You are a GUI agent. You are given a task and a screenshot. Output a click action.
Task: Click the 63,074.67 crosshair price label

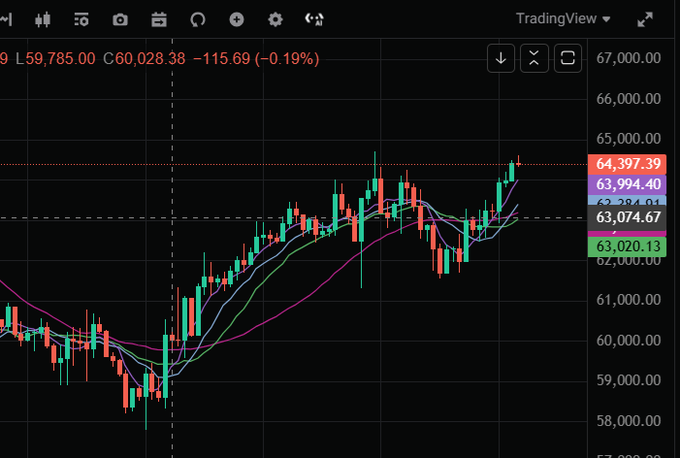click(x=627, y=217)
